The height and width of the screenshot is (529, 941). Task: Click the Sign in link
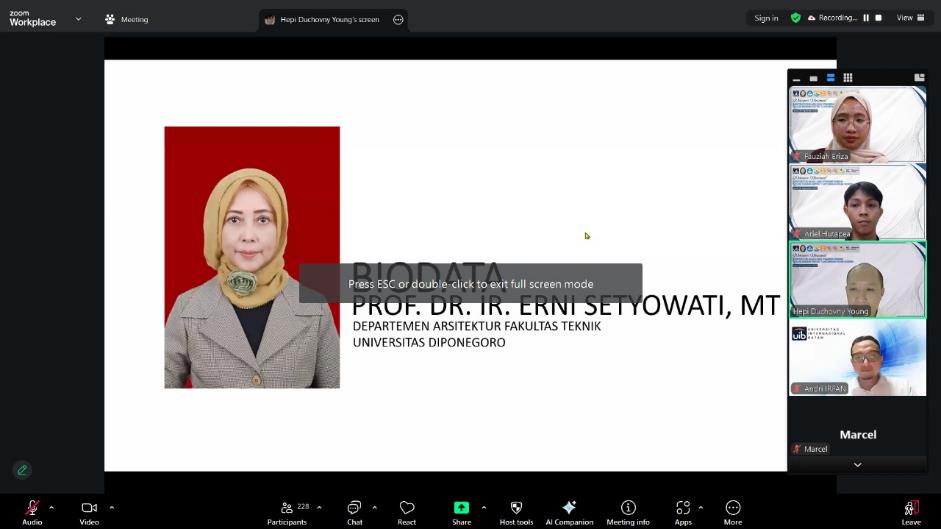tap(766, 18)
